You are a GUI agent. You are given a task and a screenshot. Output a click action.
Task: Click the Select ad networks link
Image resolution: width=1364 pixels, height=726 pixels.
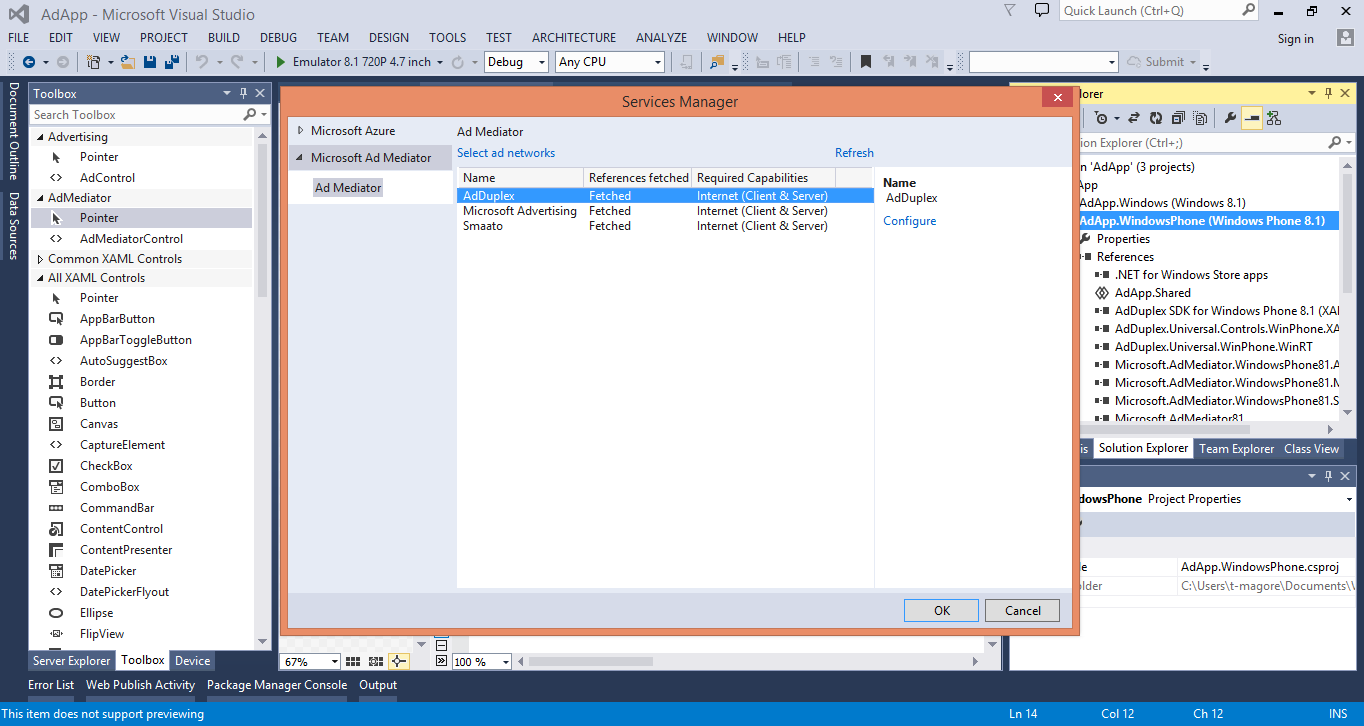pos(506,153)
